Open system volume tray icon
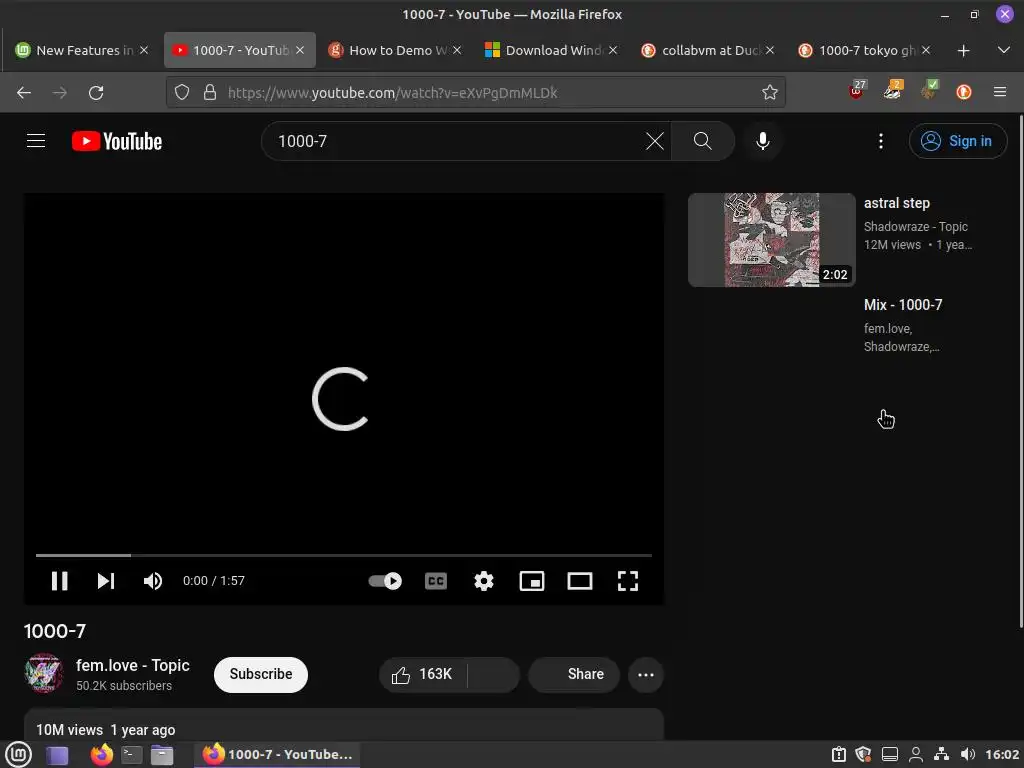1024x768 pixels. [968, 755]
